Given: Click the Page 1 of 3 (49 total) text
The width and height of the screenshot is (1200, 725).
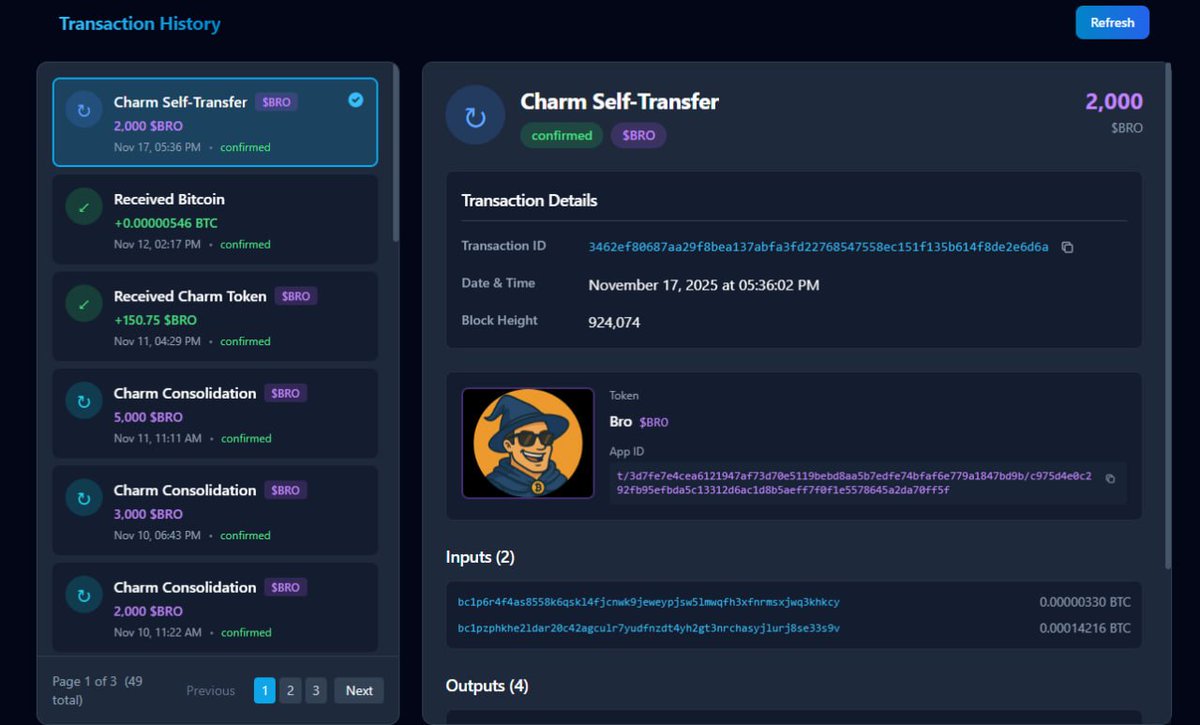Looking at the screenshot, I should pos(97,690).
